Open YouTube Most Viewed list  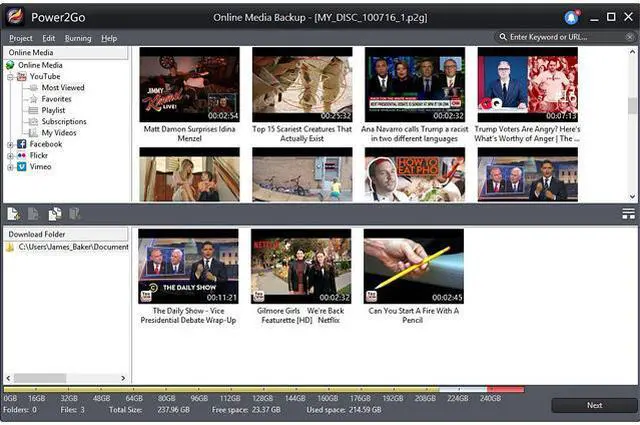coord(62,88)
